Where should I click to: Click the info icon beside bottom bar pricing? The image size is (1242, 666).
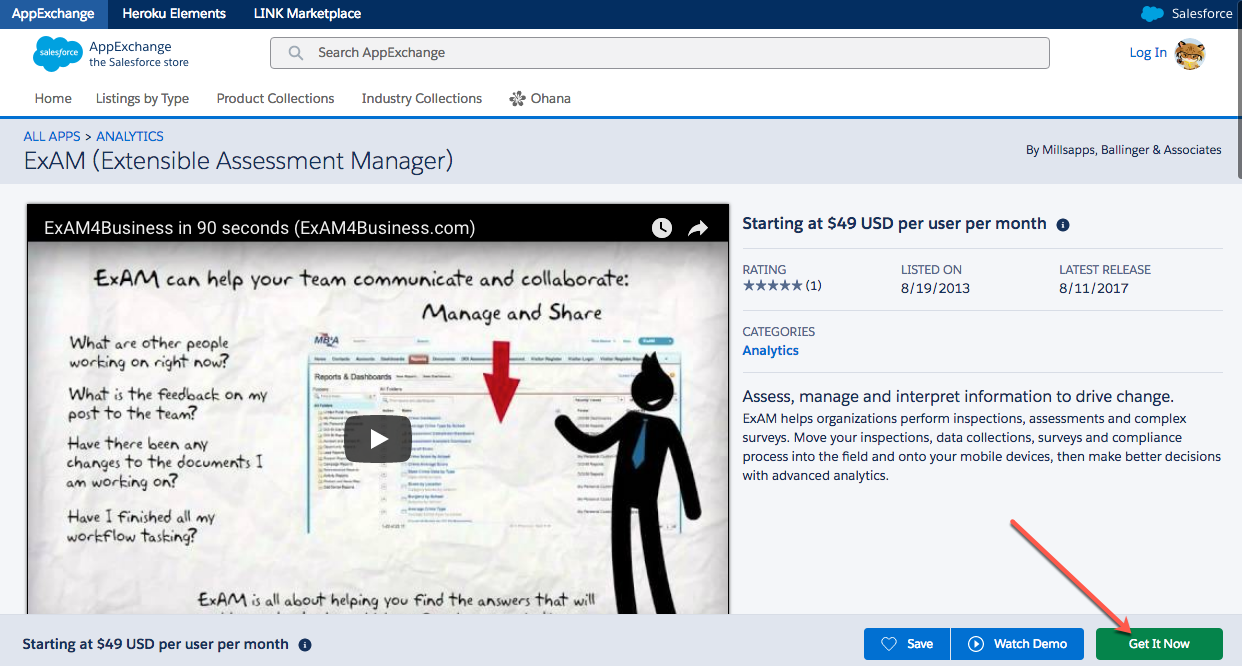(x=305, y=645)
